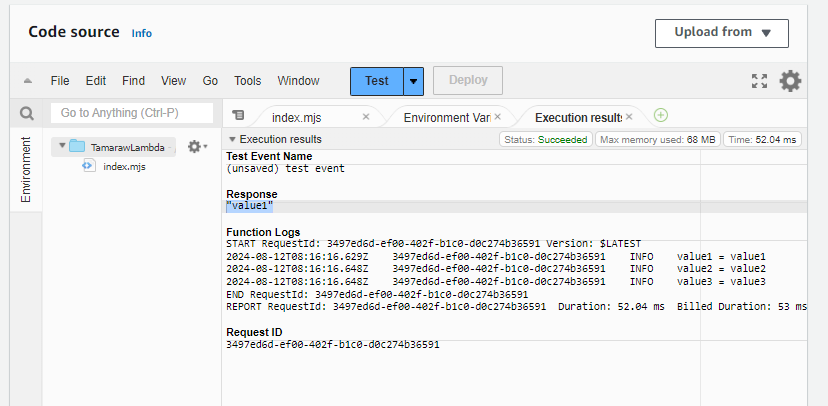Collapse the Execution results section
The image size is (828, 406).
pos(233,139)
